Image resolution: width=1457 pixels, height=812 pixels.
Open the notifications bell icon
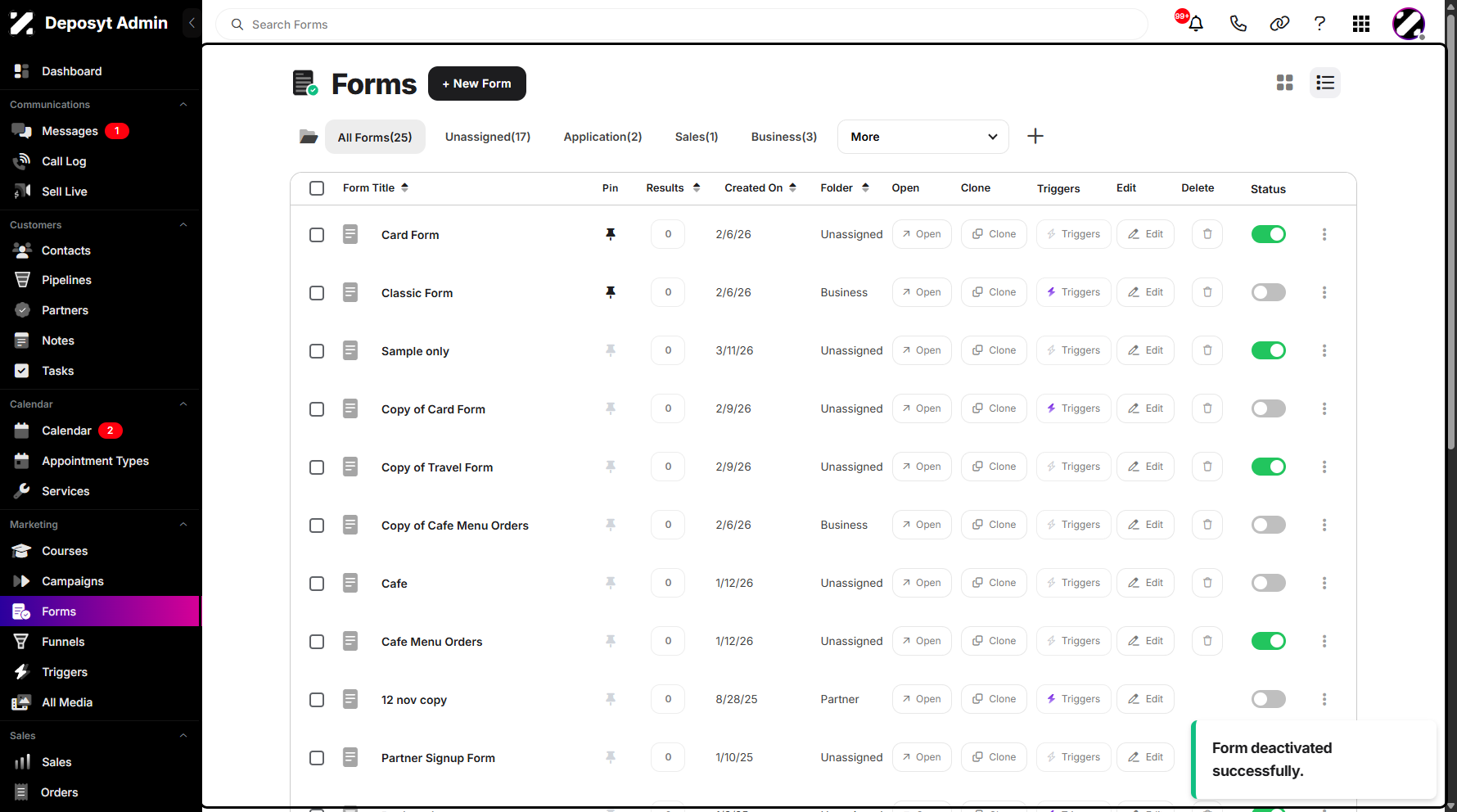pyautogui.click(x=1196, y=24)
